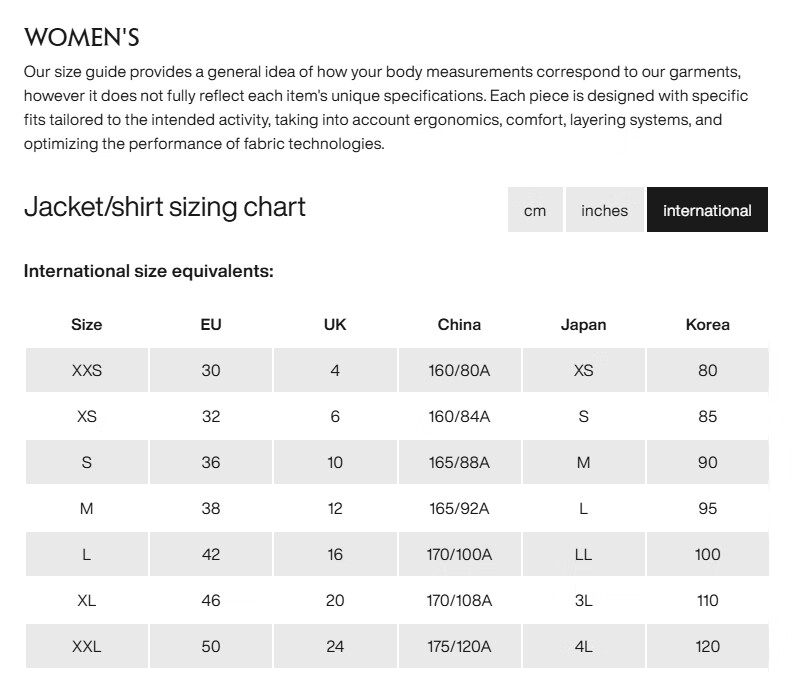Screen dimensions: 797x682
Task: Click the Korea column header
Action: [707, 324]
